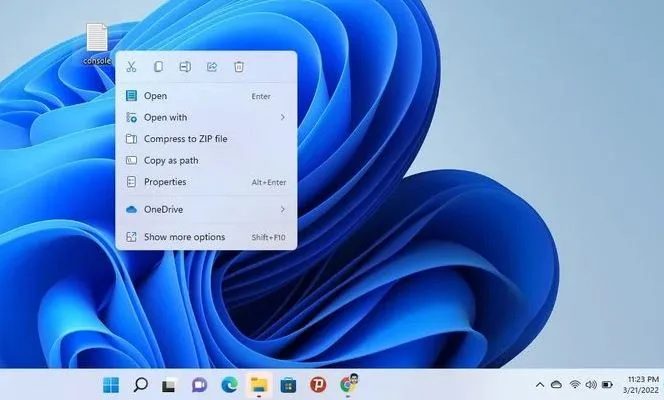
Task: Click the Cut scissors icon in context menu
Action: 131,66
